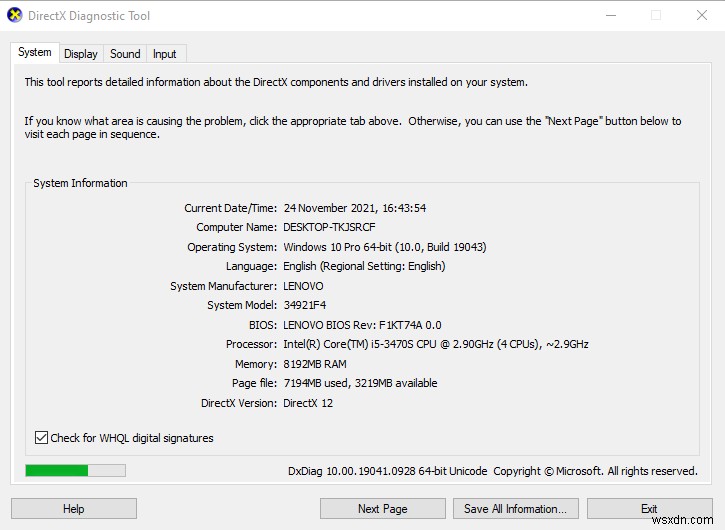
Task: Click the DxDiag 10.00.19041.0928 version text
Action: pyautogui.click(x=387, y=471)
